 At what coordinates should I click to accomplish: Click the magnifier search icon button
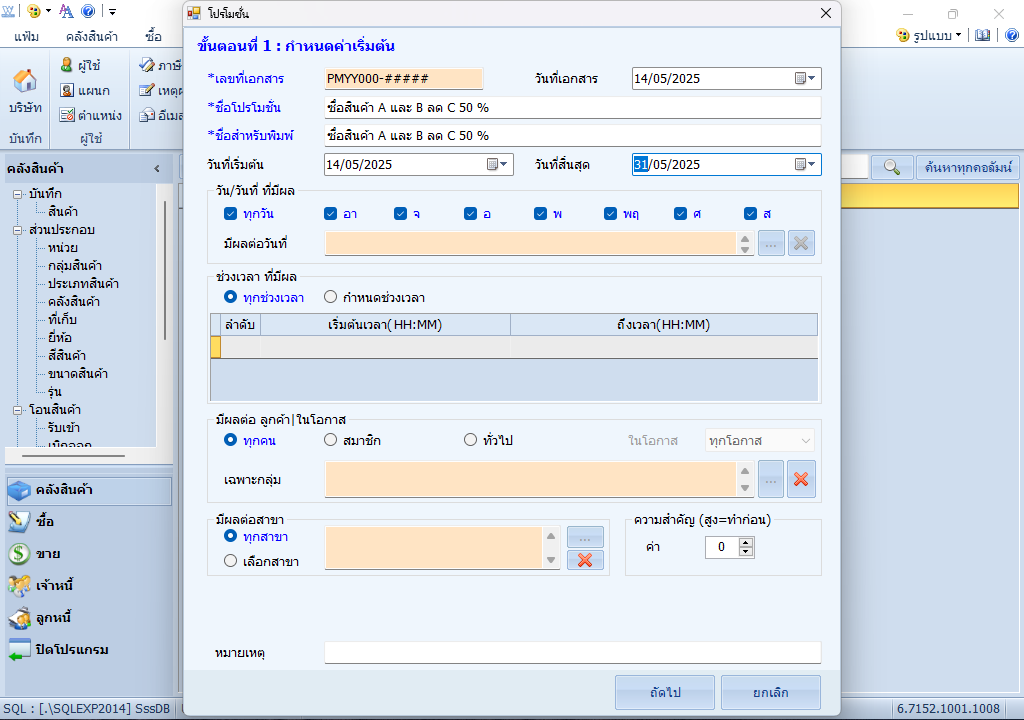(x=892, y=167)
